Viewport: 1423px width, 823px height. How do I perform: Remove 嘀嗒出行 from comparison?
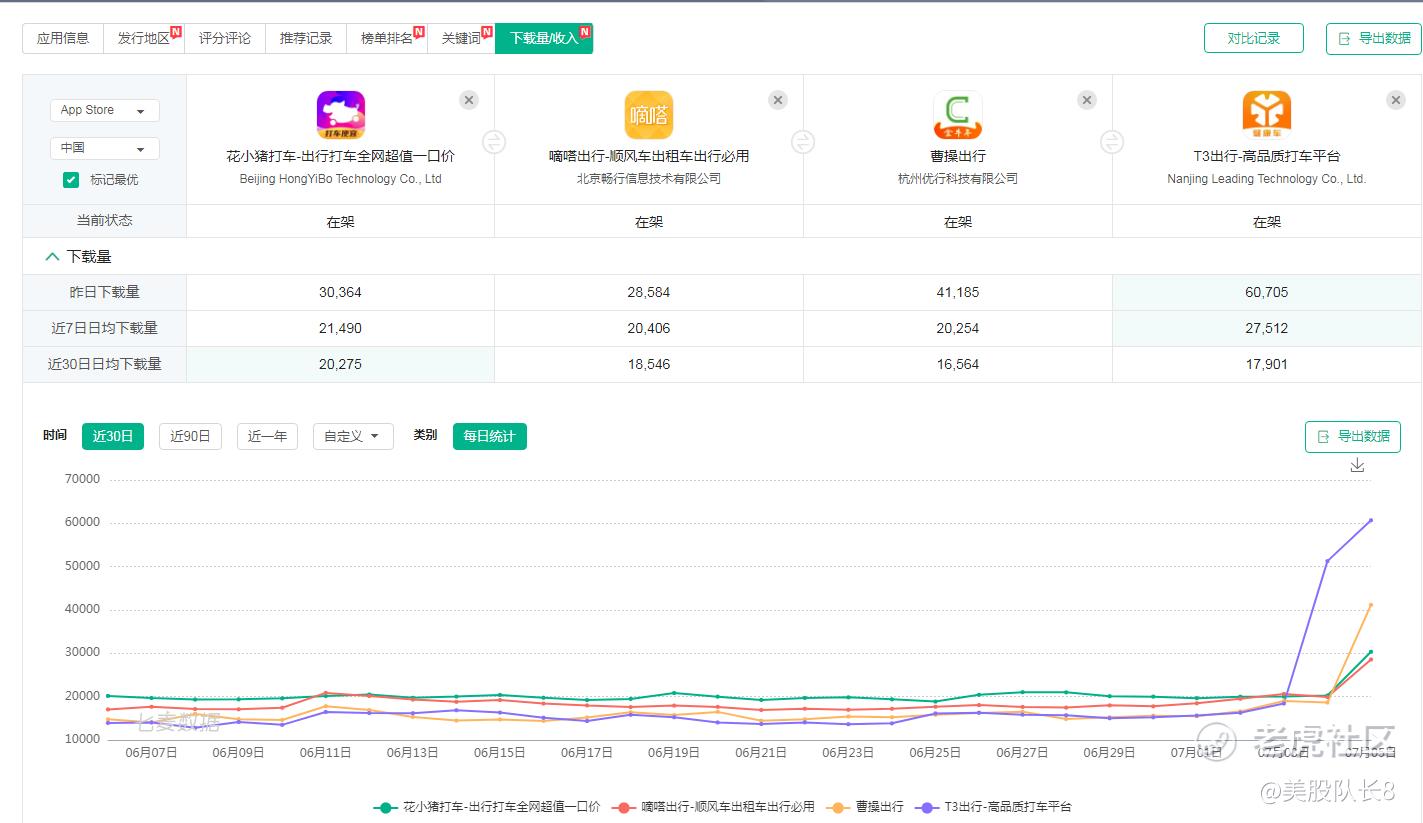pyautogui.click(x=778, y=100)
